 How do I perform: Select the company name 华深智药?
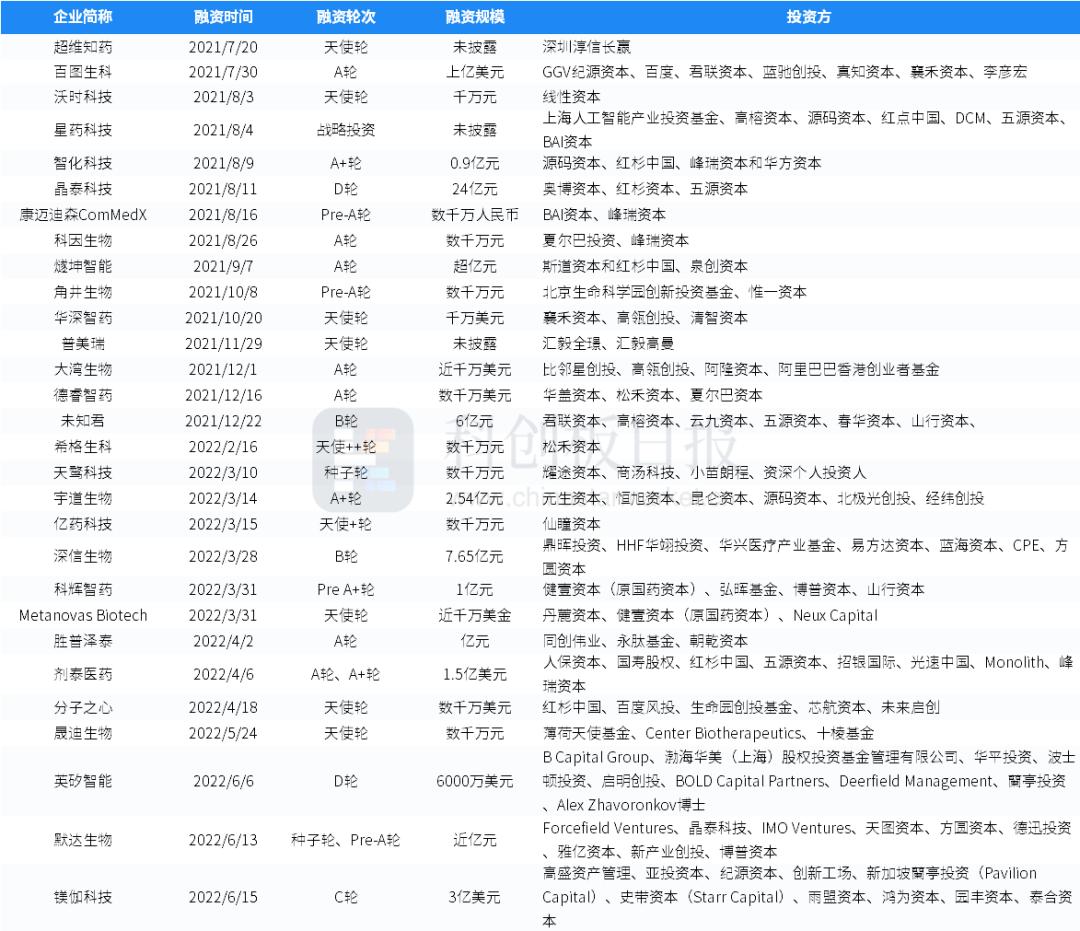point(83,317)
